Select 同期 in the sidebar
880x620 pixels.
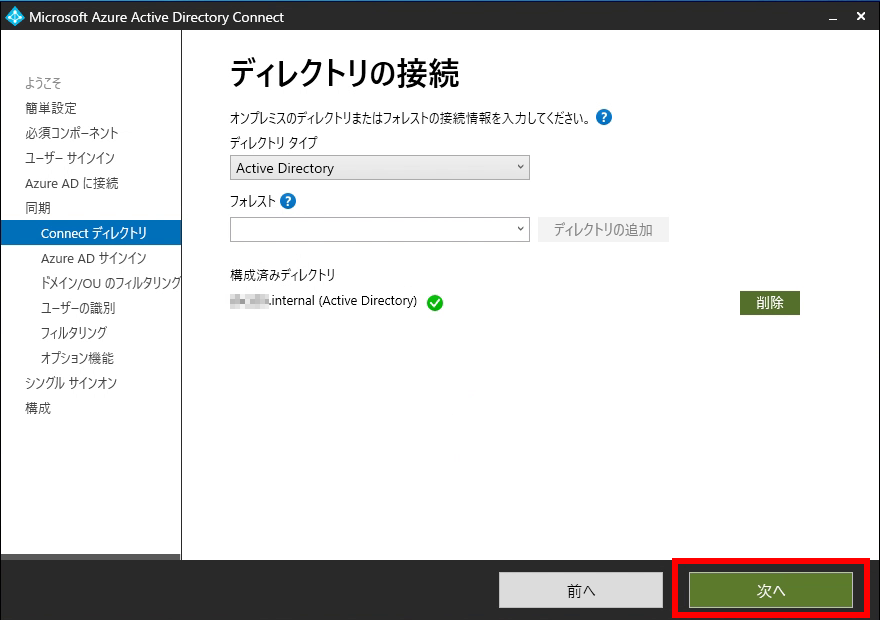click(38, 208)
